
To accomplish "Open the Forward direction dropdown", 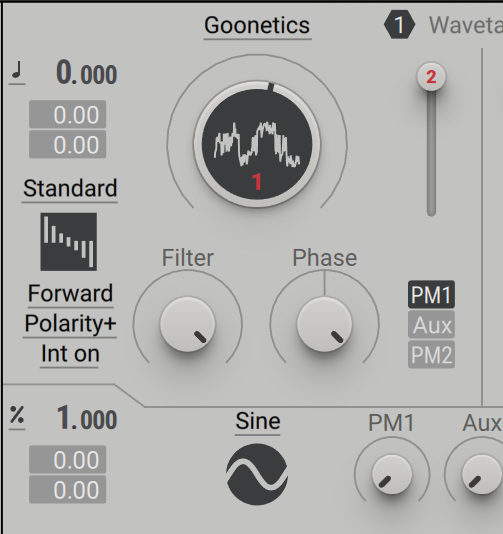I will coord(70,294).
